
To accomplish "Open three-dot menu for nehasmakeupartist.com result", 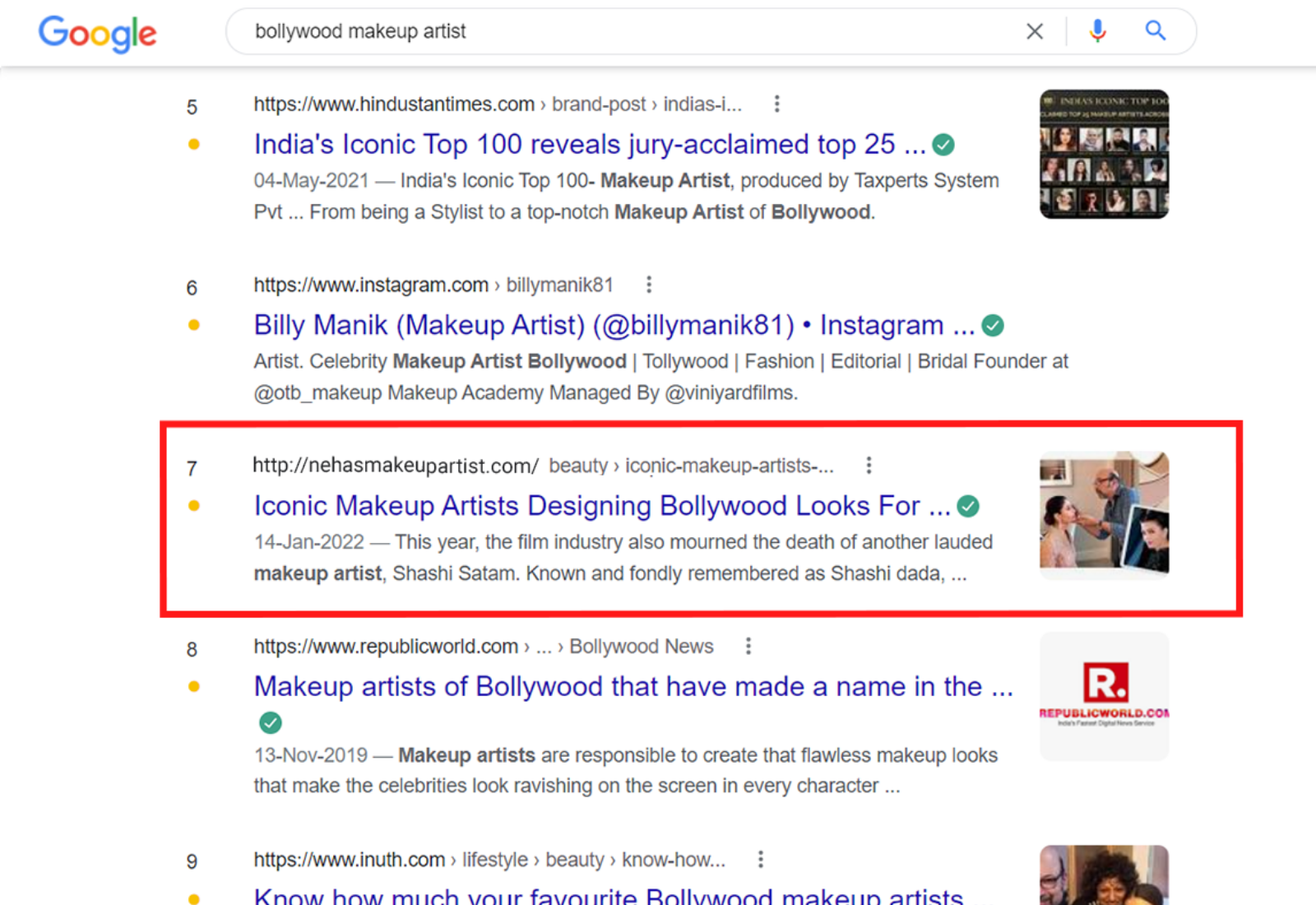I will pyautogui.click(x=869, y=466).
